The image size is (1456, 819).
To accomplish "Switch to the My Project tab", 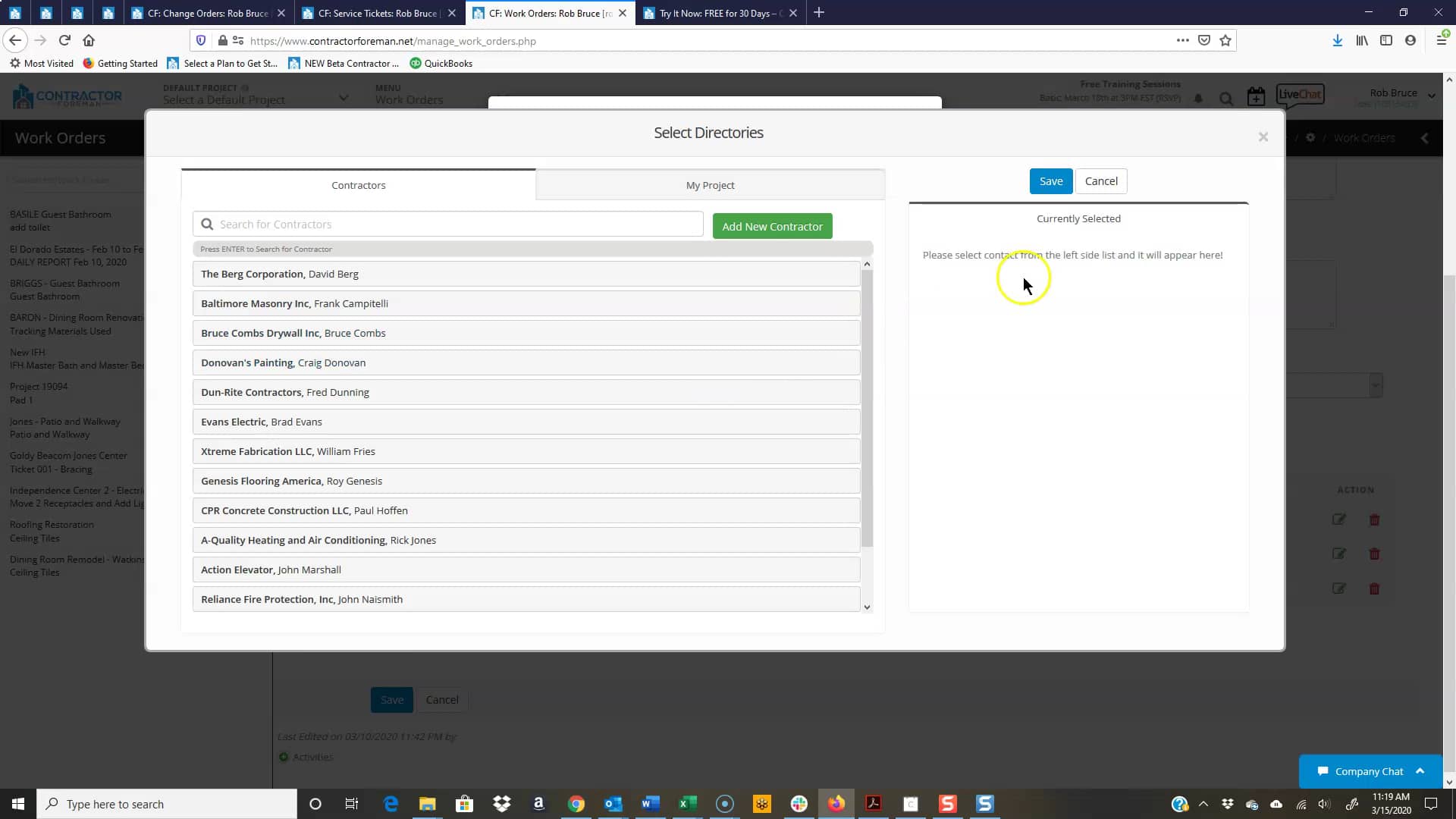I will [710, 184].
